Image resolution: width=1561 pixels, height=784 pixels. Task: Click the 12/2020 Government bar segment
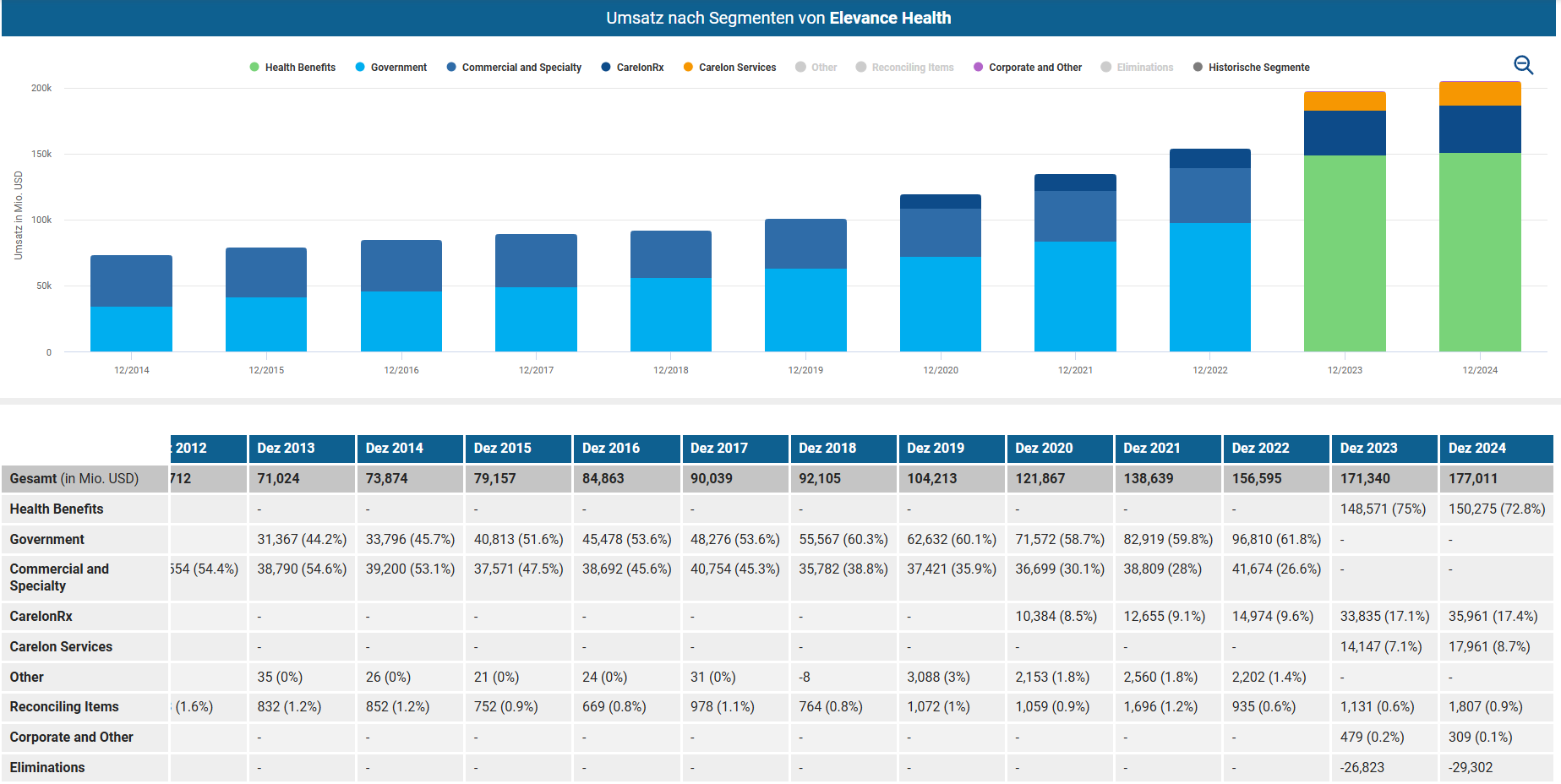click(940, 304)
